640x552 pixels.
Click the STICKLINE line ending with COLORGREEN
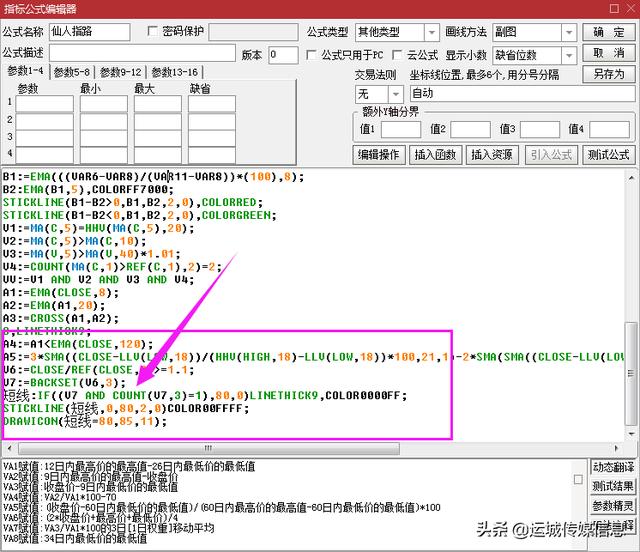(x=140, y=215)
